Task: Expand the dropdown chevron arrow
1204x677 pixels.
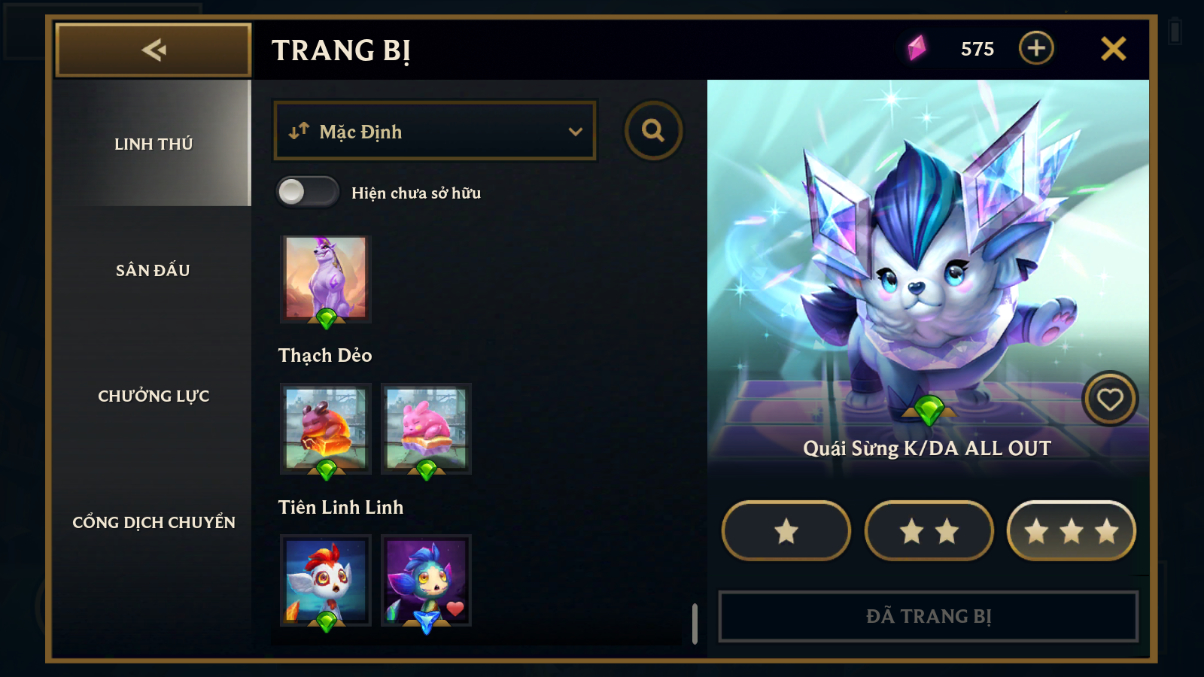Action: [575, 132]
